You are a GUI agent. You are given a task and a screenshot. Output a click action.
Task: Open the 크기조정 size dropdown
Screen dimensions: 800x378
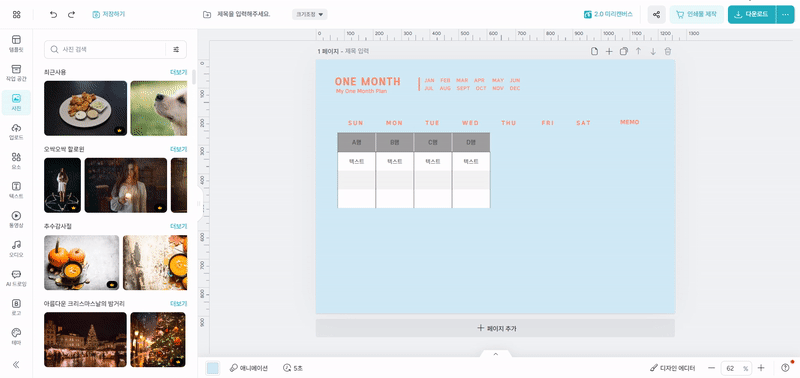(x=310, y=14)
